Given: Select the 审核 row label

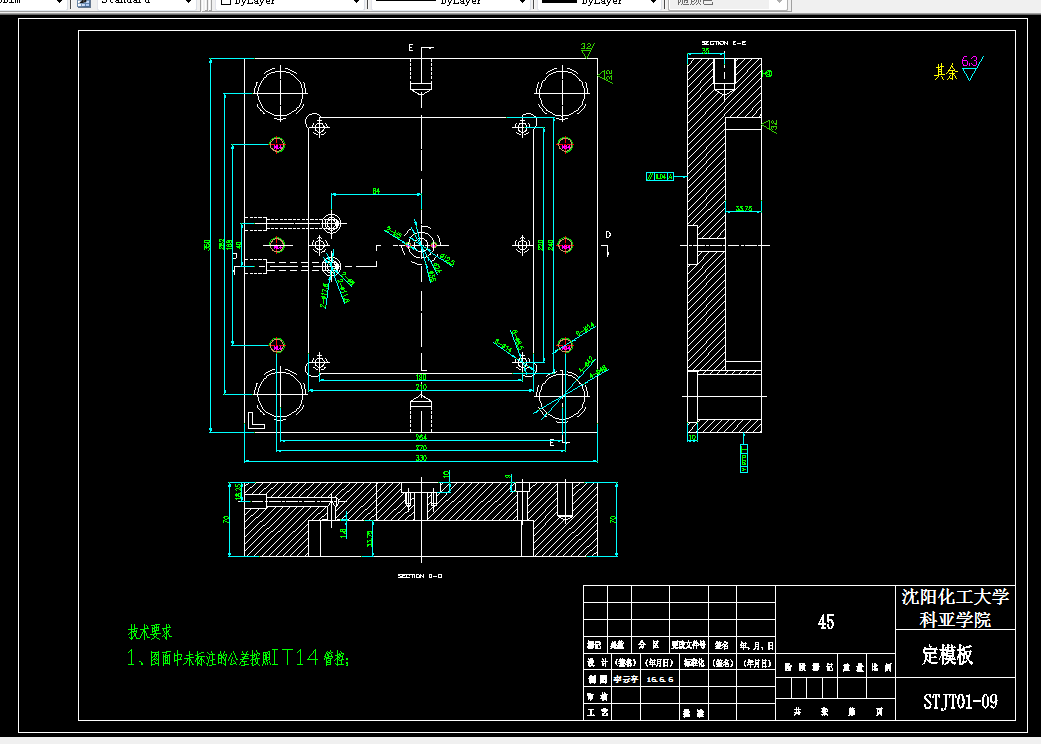Looking at the screenshot, I should coord(597,696).
